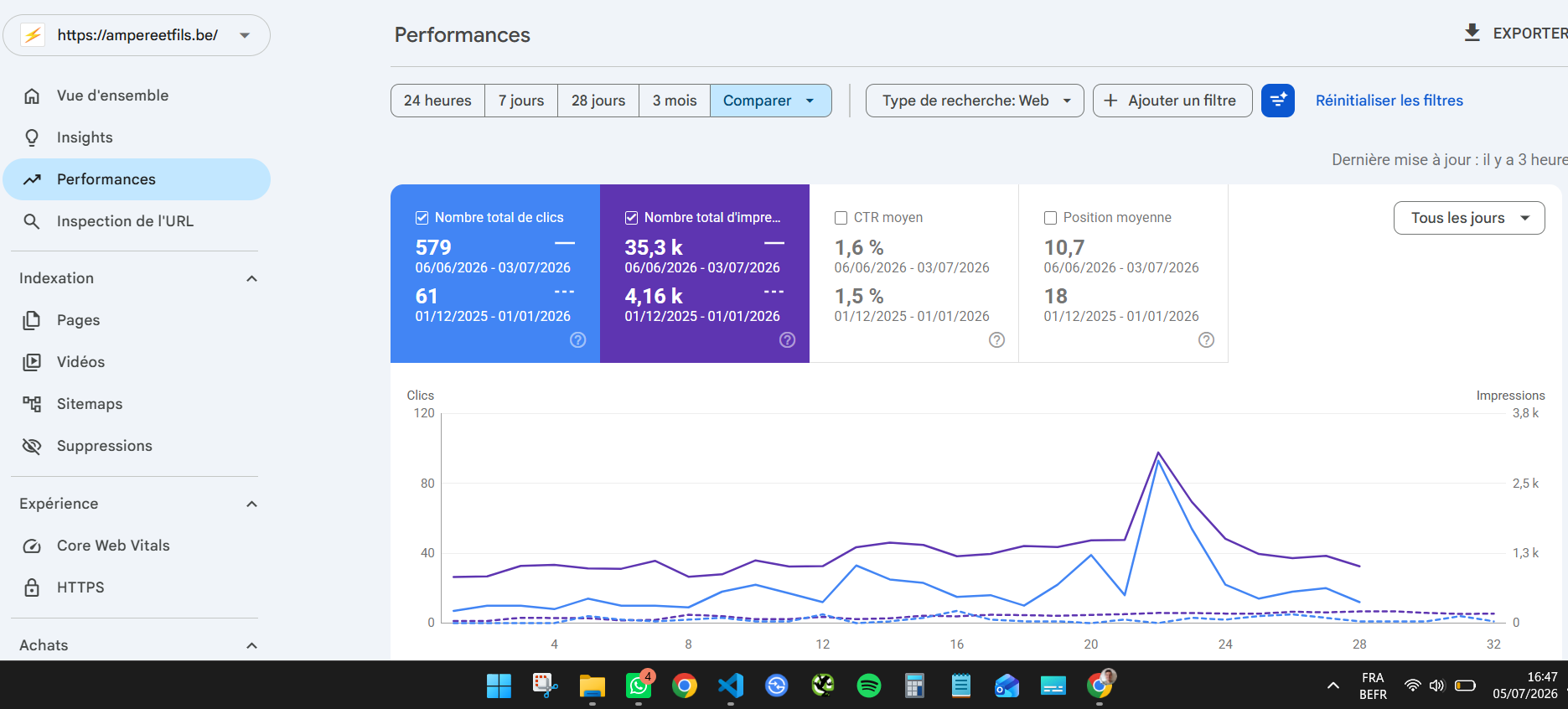Select the 3 mois date range
This screenshot has width=1568, height=709.
[675, 101]
